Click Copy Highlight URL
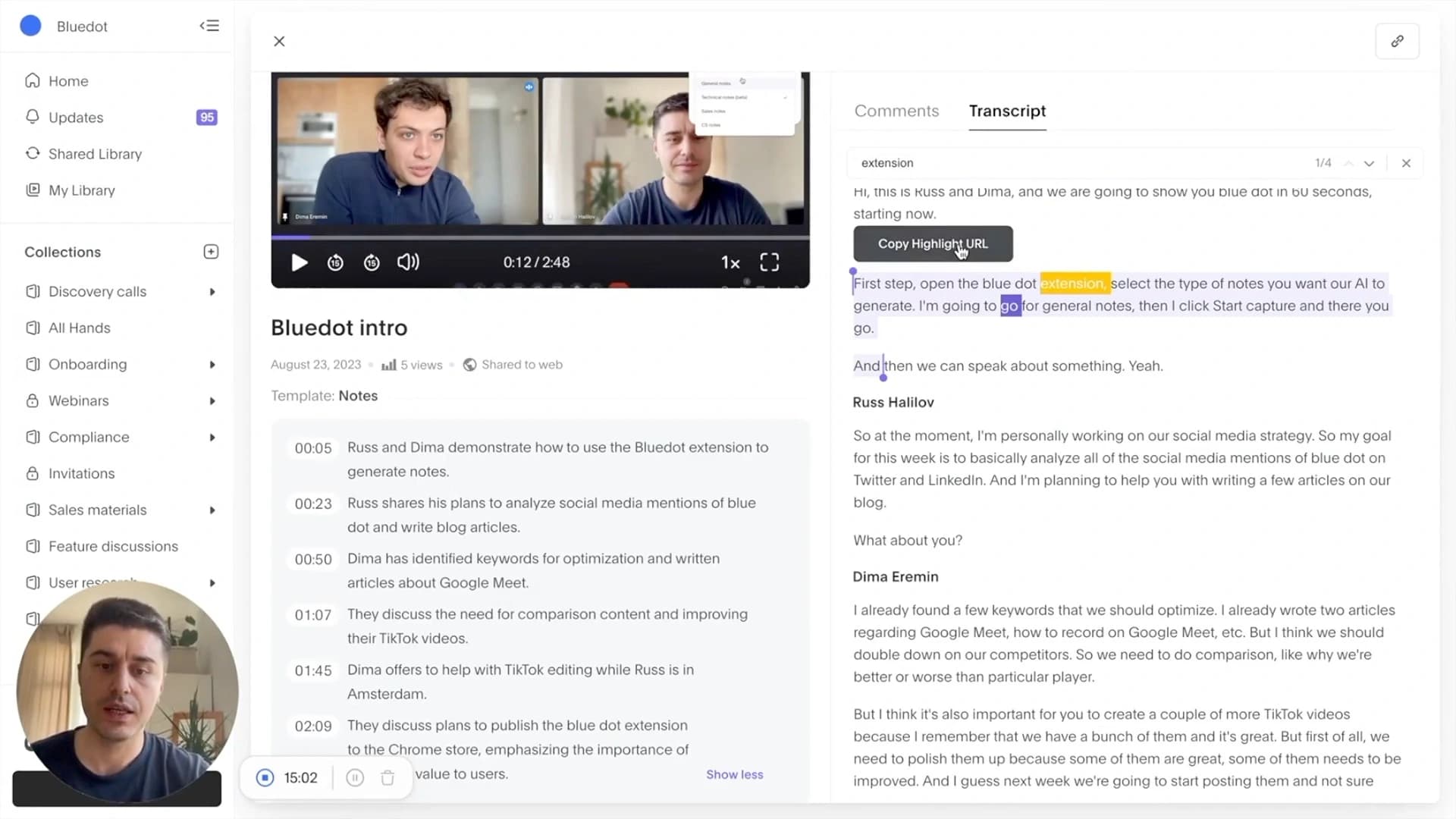The height and width of the screenshot is (819, 1456). coord(933,243)
